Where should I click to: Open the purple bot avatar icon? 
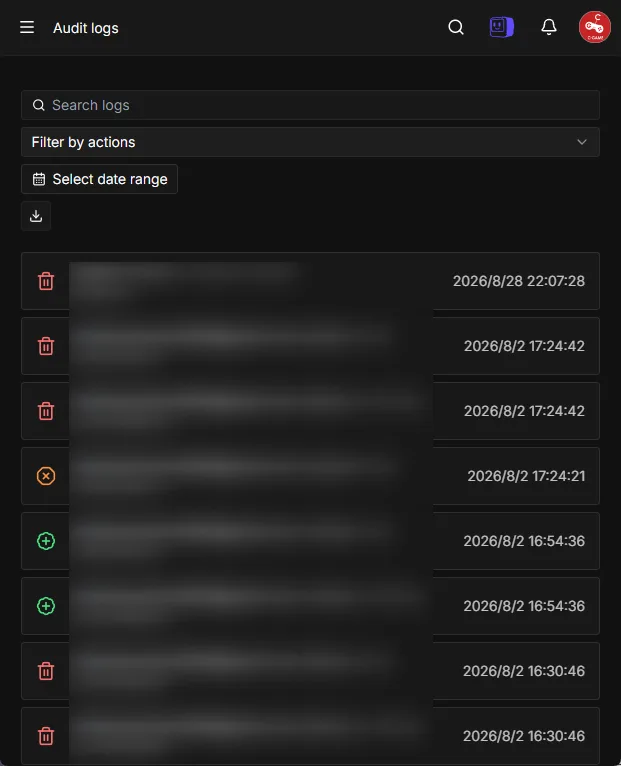click(x=501, y=27)
